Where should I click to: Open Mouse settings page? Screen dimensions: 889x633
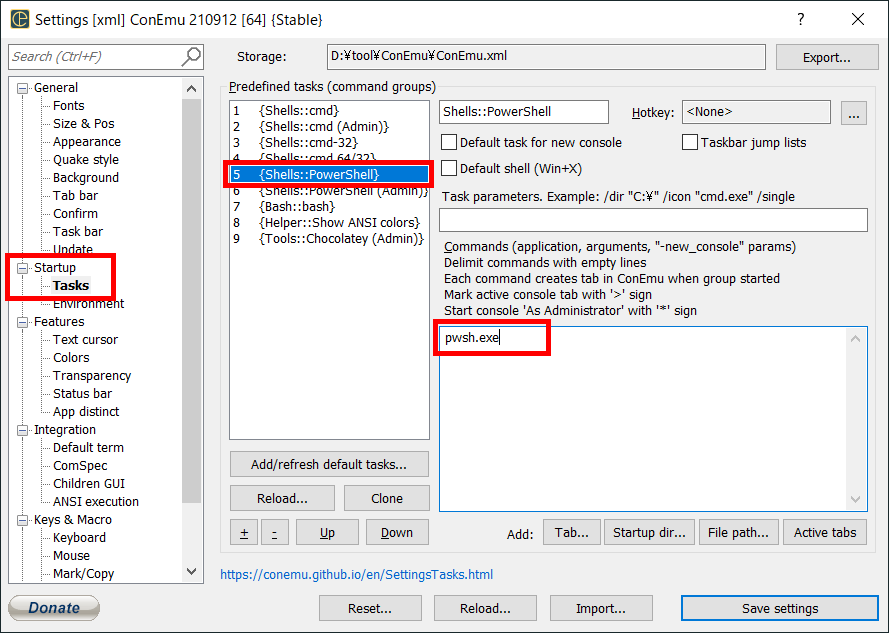(x=71, y=556)
